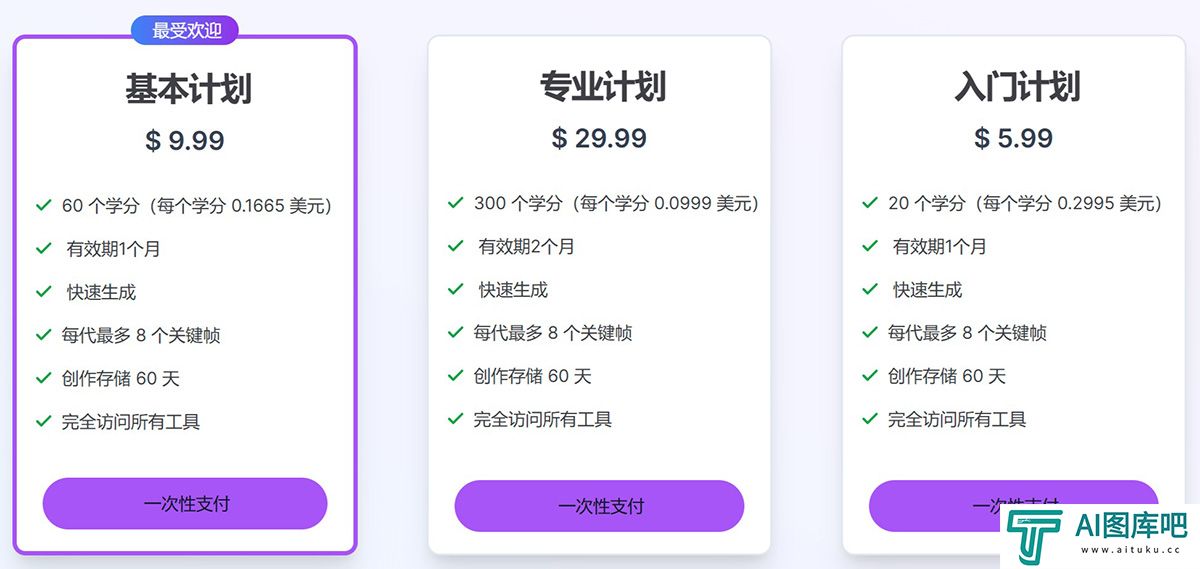Click the 快速生成 checkmark in 基本计划
The image size is (1200, 569).
[43, 292]
